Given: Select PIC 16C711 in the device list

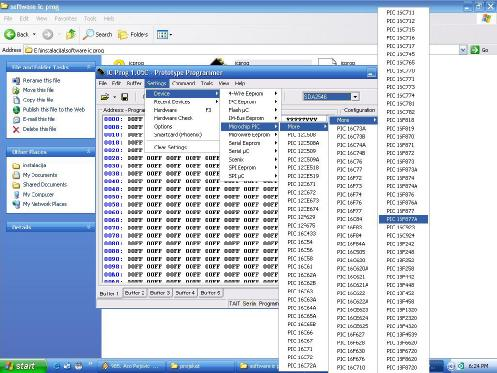Looking at the screenshot, I should [x=403, y=13].
